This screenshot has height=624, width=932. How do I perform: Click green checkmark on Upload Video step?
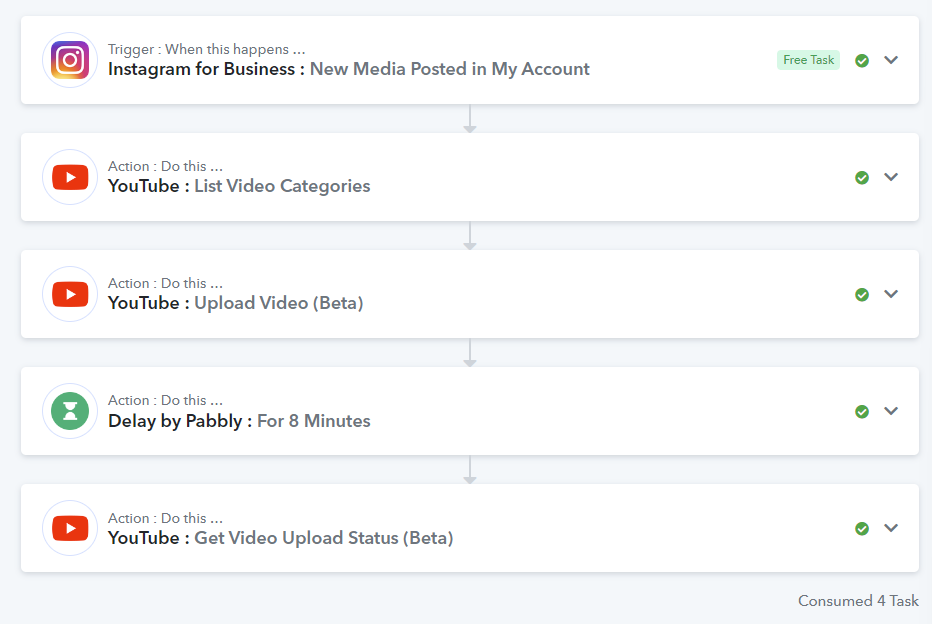862,295
